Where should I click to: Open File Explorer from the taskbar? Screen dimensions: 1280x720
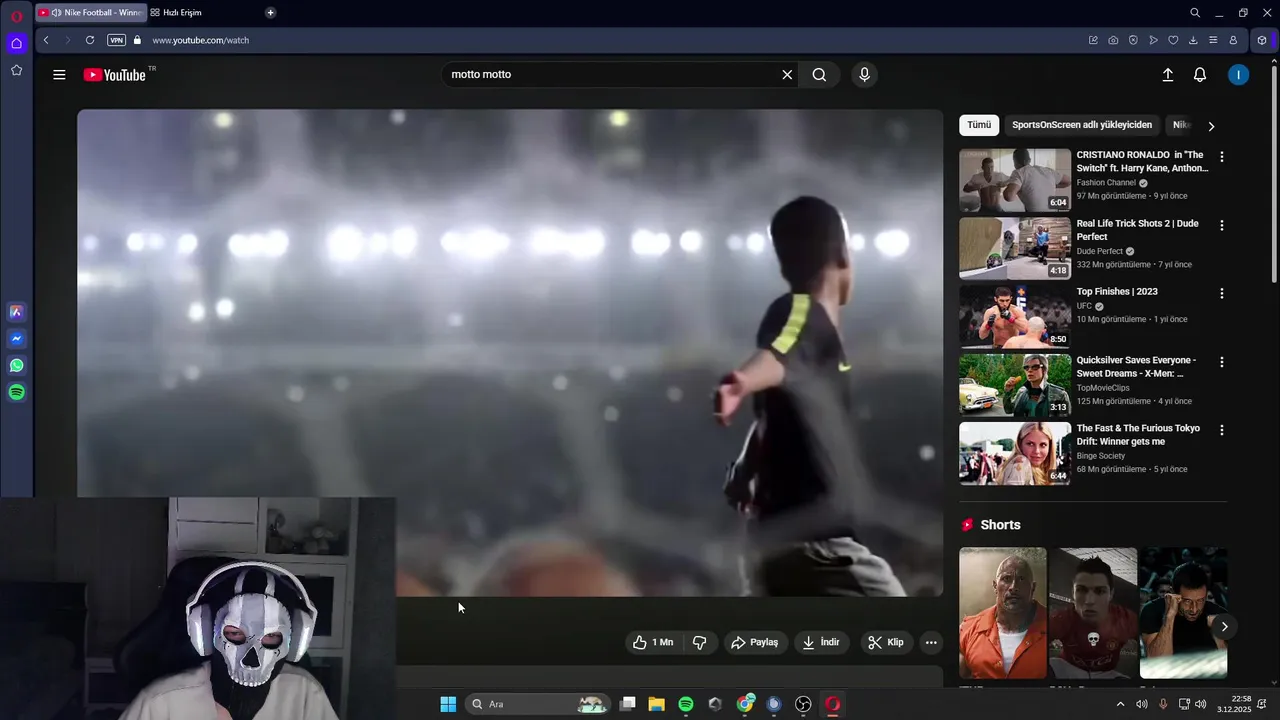656,704
